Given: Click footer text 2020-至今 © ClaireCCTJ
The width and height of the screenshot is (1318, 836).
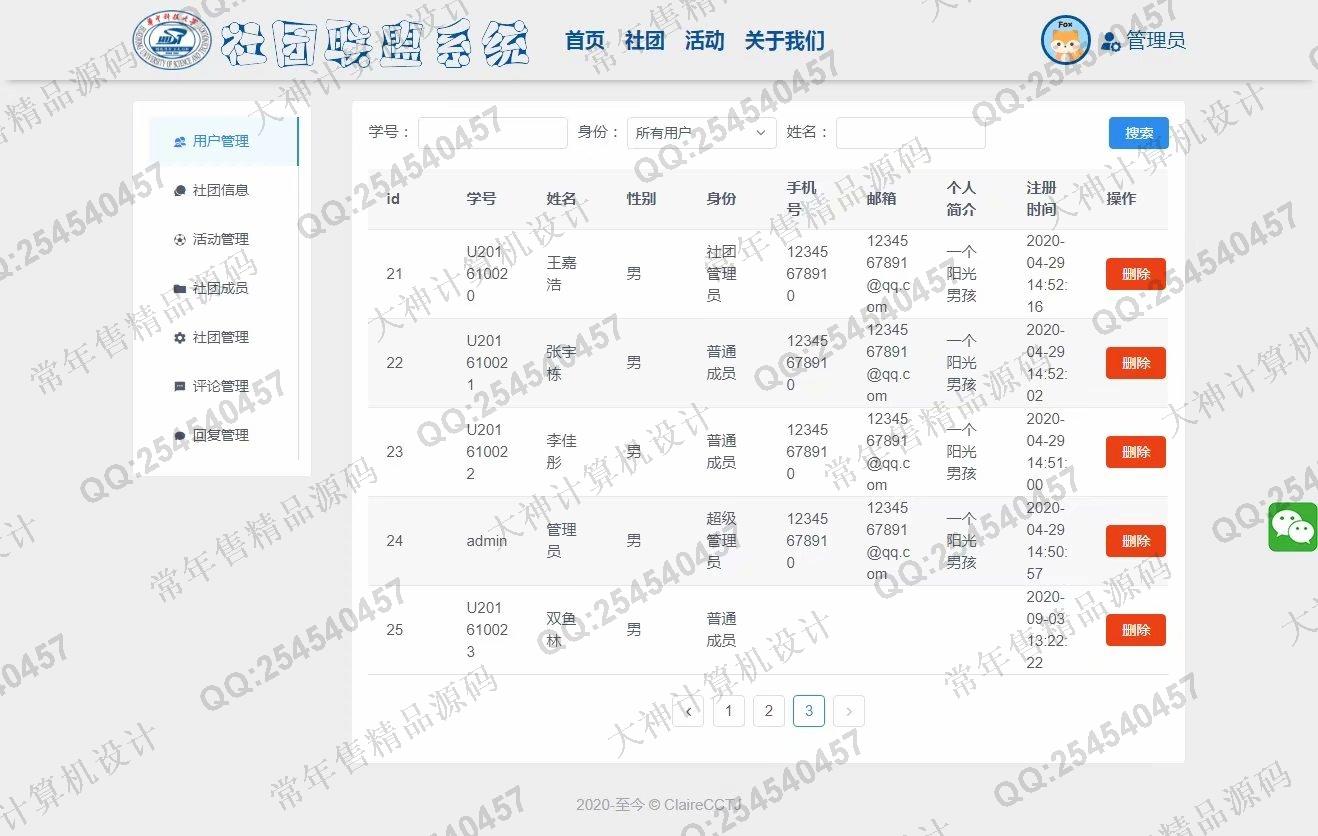Looking at the screenshot, I should pos(659,805).
